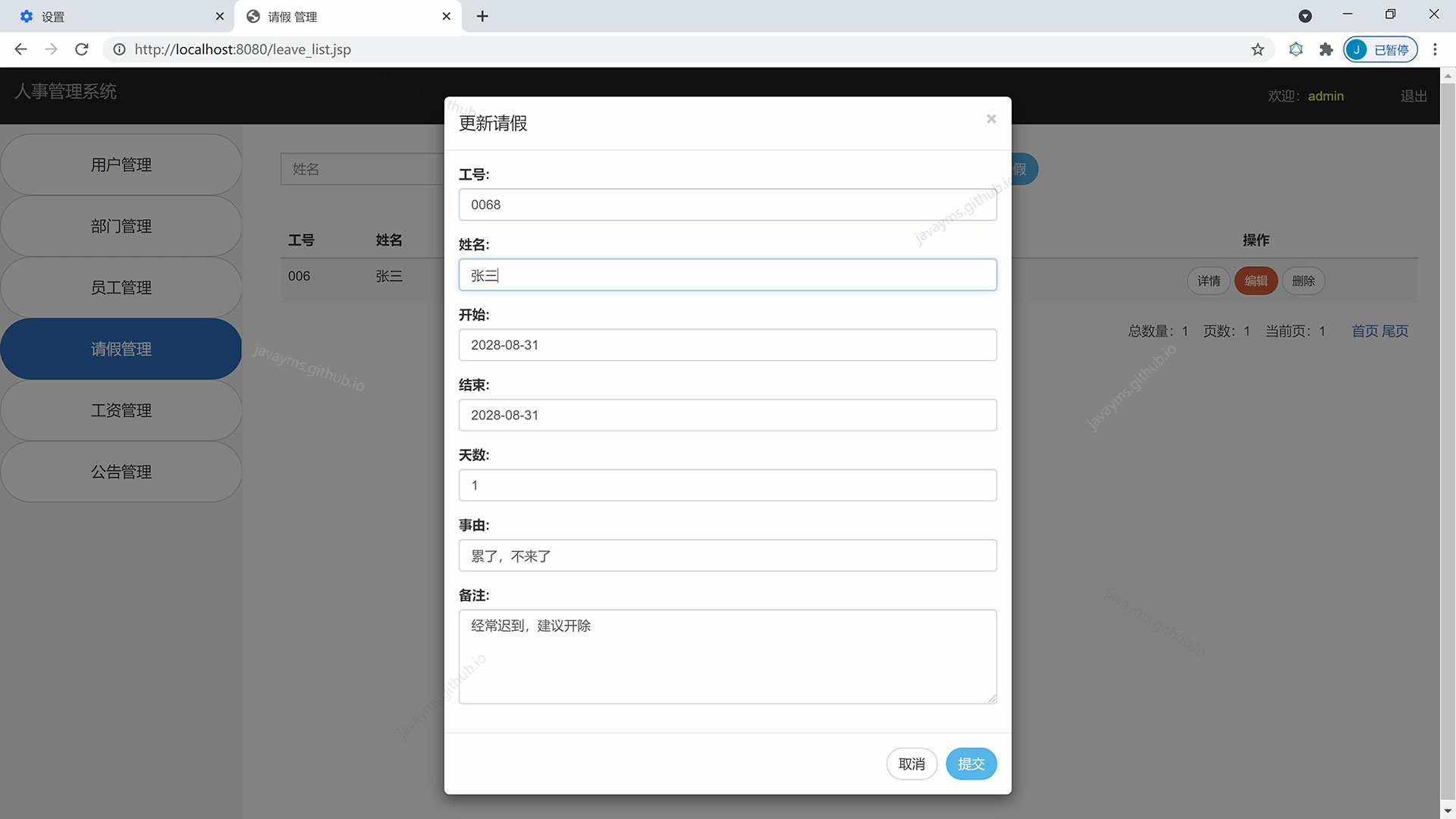The image size is (1456, 819).
Task: Close the 更新请假 dialog with X
Action: [x=990, y=119]
